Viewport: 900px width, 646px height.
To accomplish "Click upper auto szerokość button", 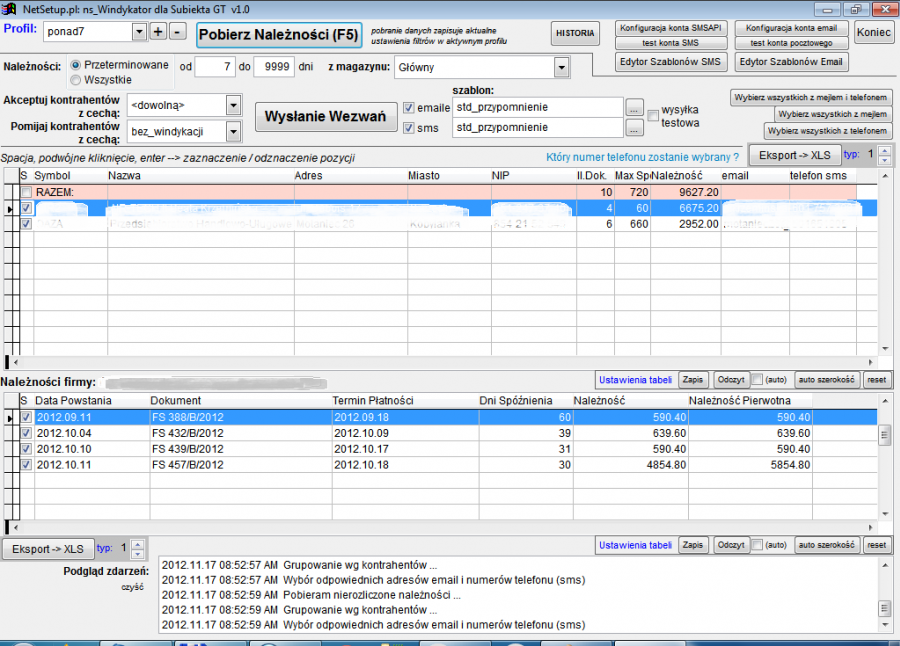I will coord(827,380).
